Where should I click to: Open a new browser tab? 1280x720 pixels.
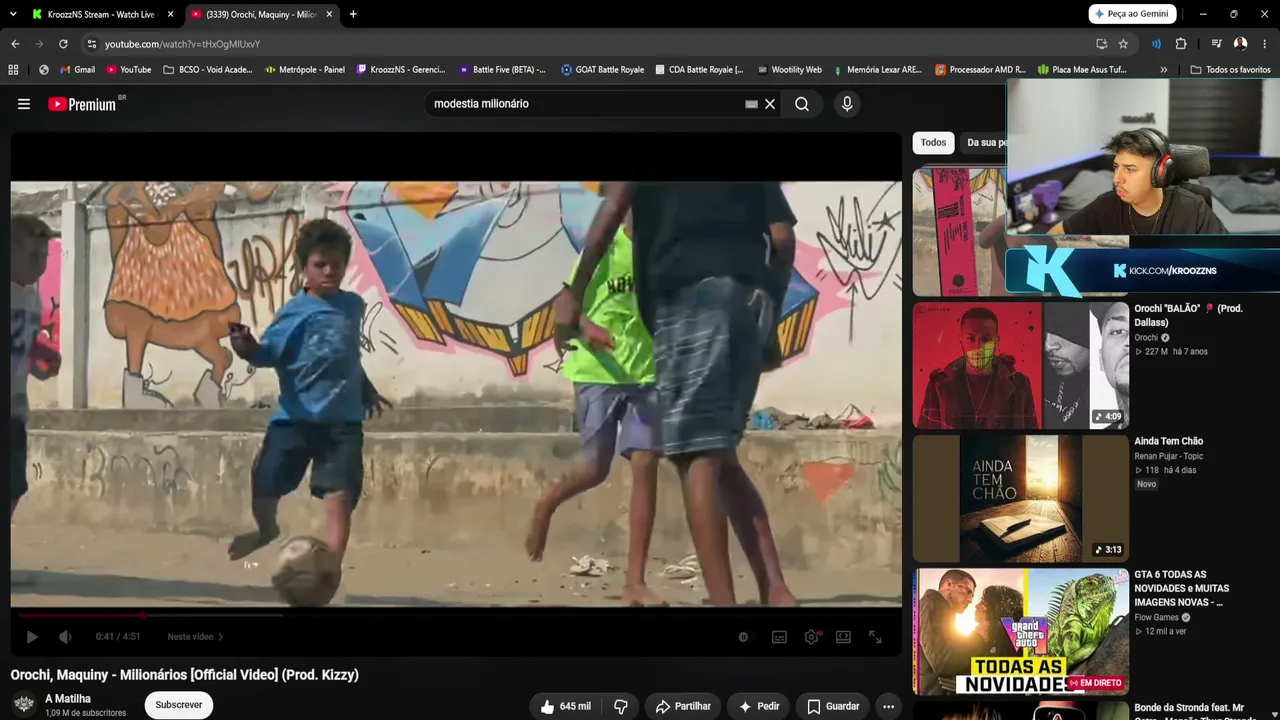pos(353,14)
